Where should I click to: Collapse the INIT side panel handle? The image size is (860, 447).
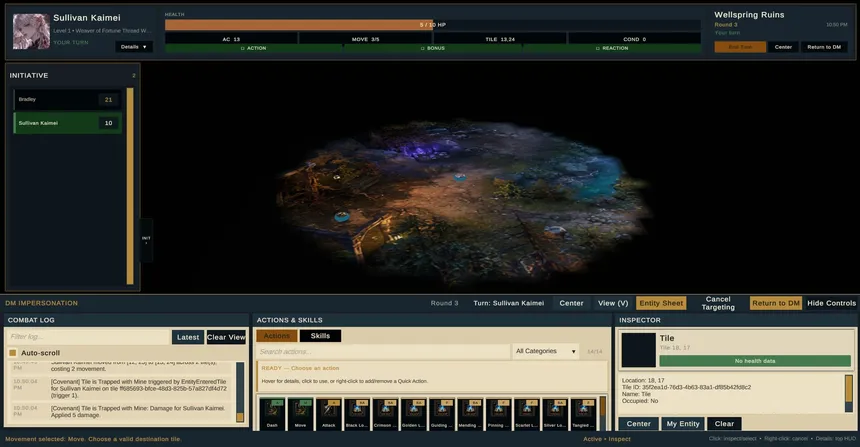tap(146, 240)
